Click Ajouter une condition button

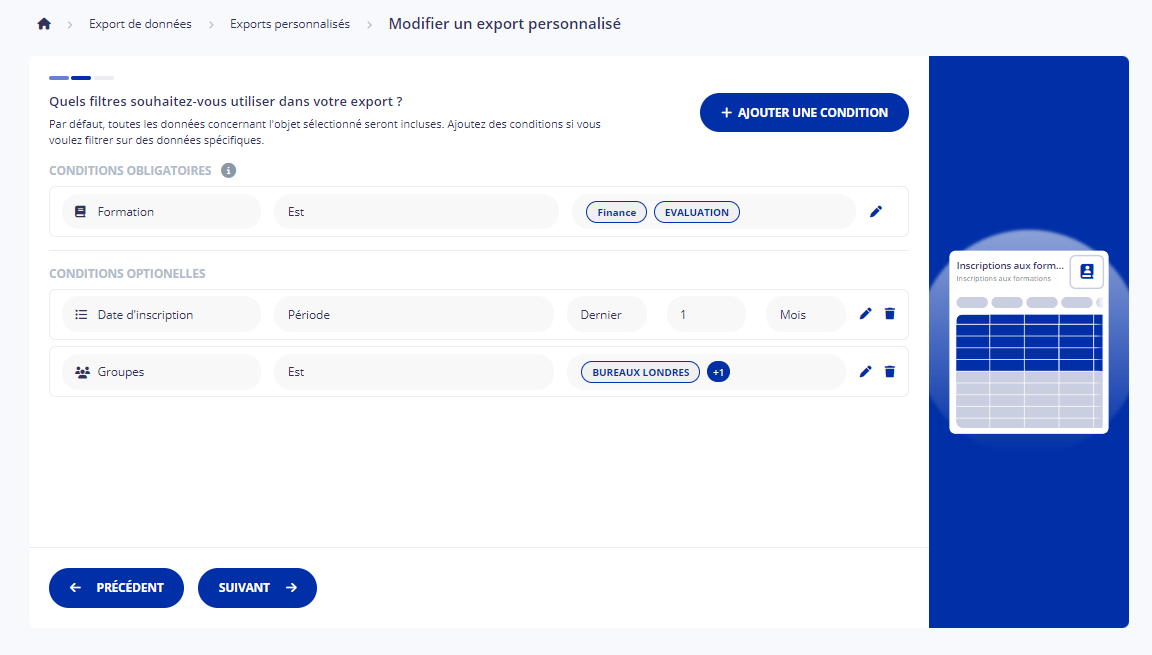(x=804, y=113)
